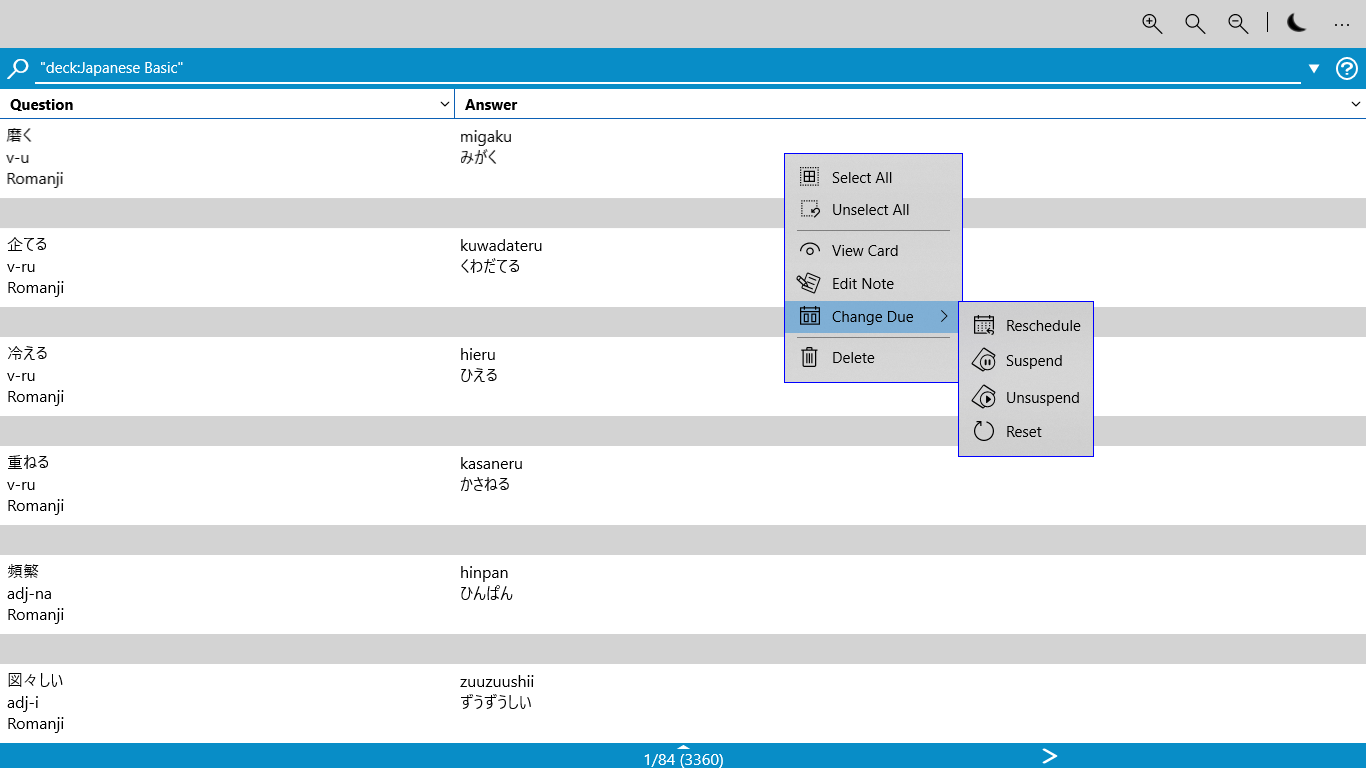Open the search history dropdown arrow
Viewport: 1366px width, 768px height.
(1313, 67)
